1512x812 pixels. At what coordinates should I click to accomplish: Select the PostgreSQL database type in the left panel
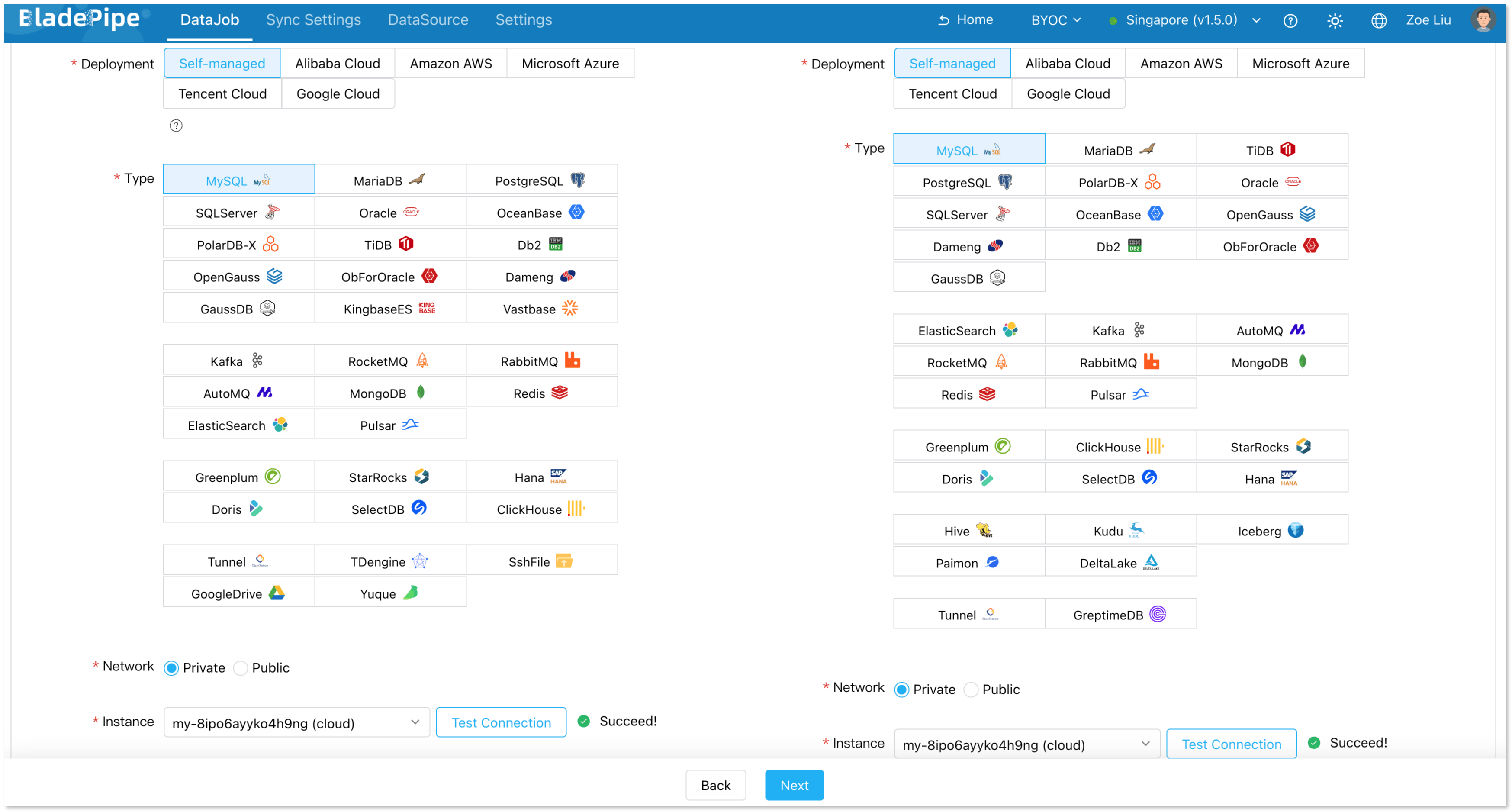tap(541, 180)
